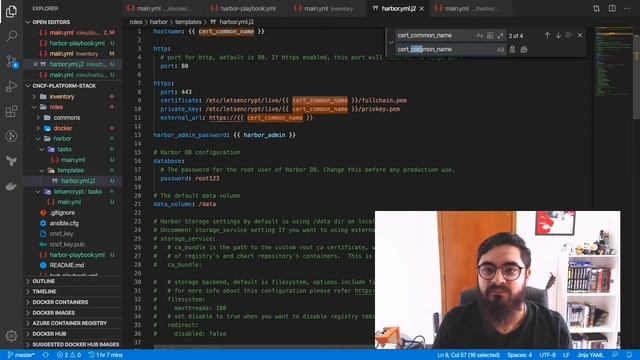This screenshot has width=640, height=360.
Task: Click the Replace All icon
Action: (524, 49)
